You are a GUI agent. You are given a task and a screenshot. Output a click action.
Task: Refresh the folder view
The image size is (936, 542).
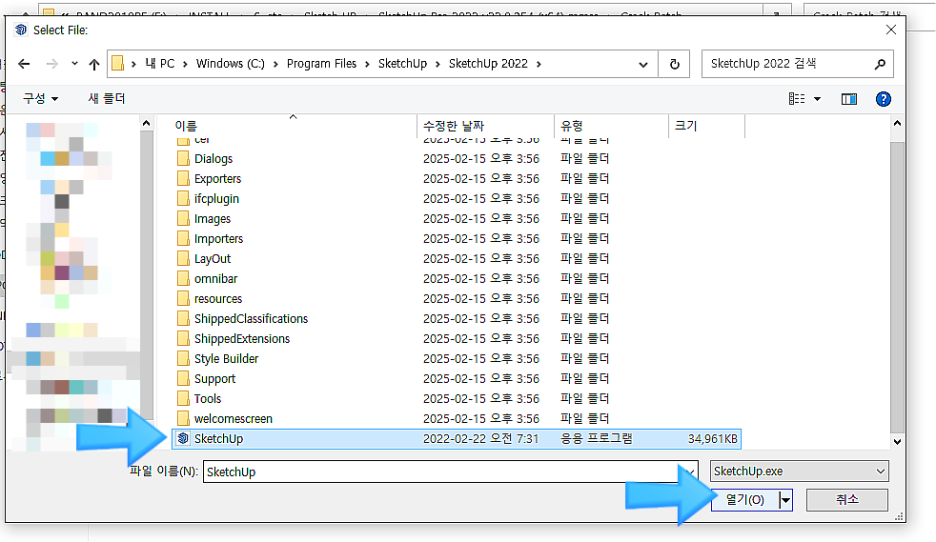click(675, 64)
